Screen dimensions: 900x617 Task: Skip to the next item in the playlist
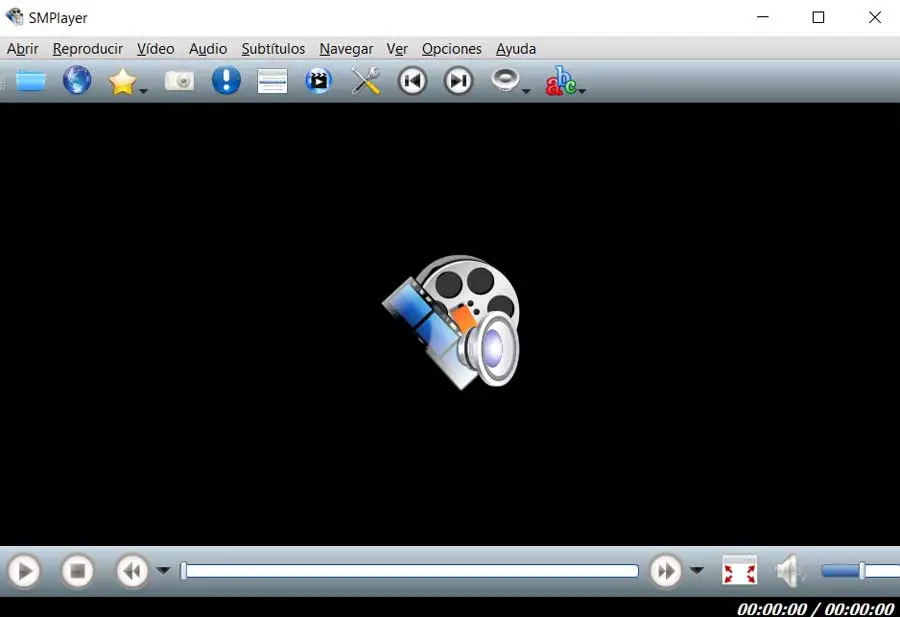click(458, 81)
